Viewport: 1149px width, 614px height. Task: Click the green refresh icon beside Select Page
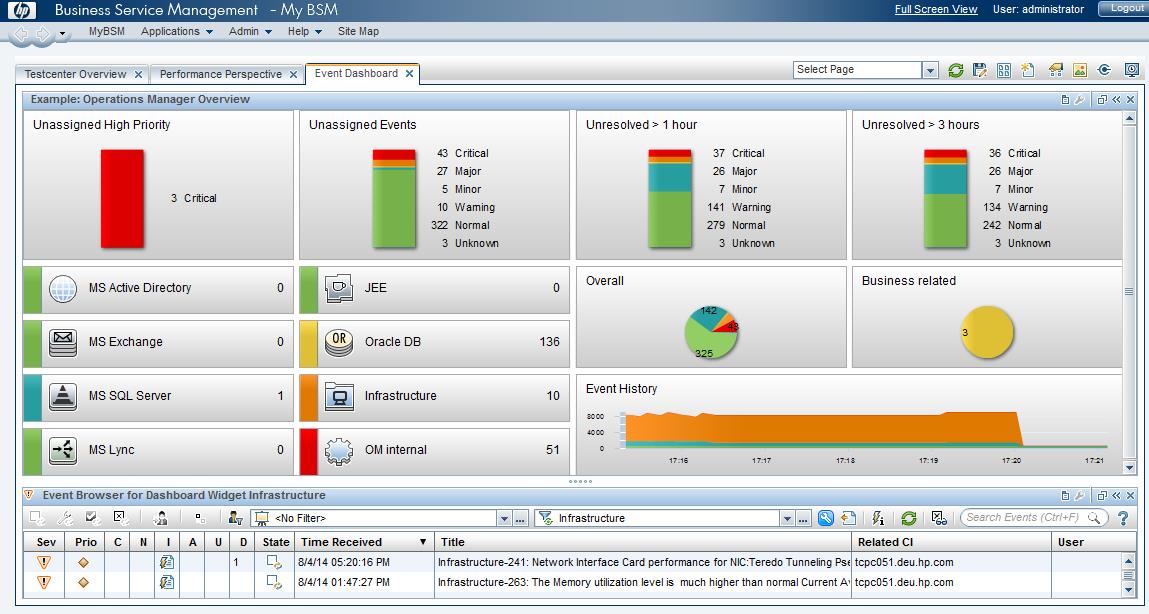[x=956, y=70]
